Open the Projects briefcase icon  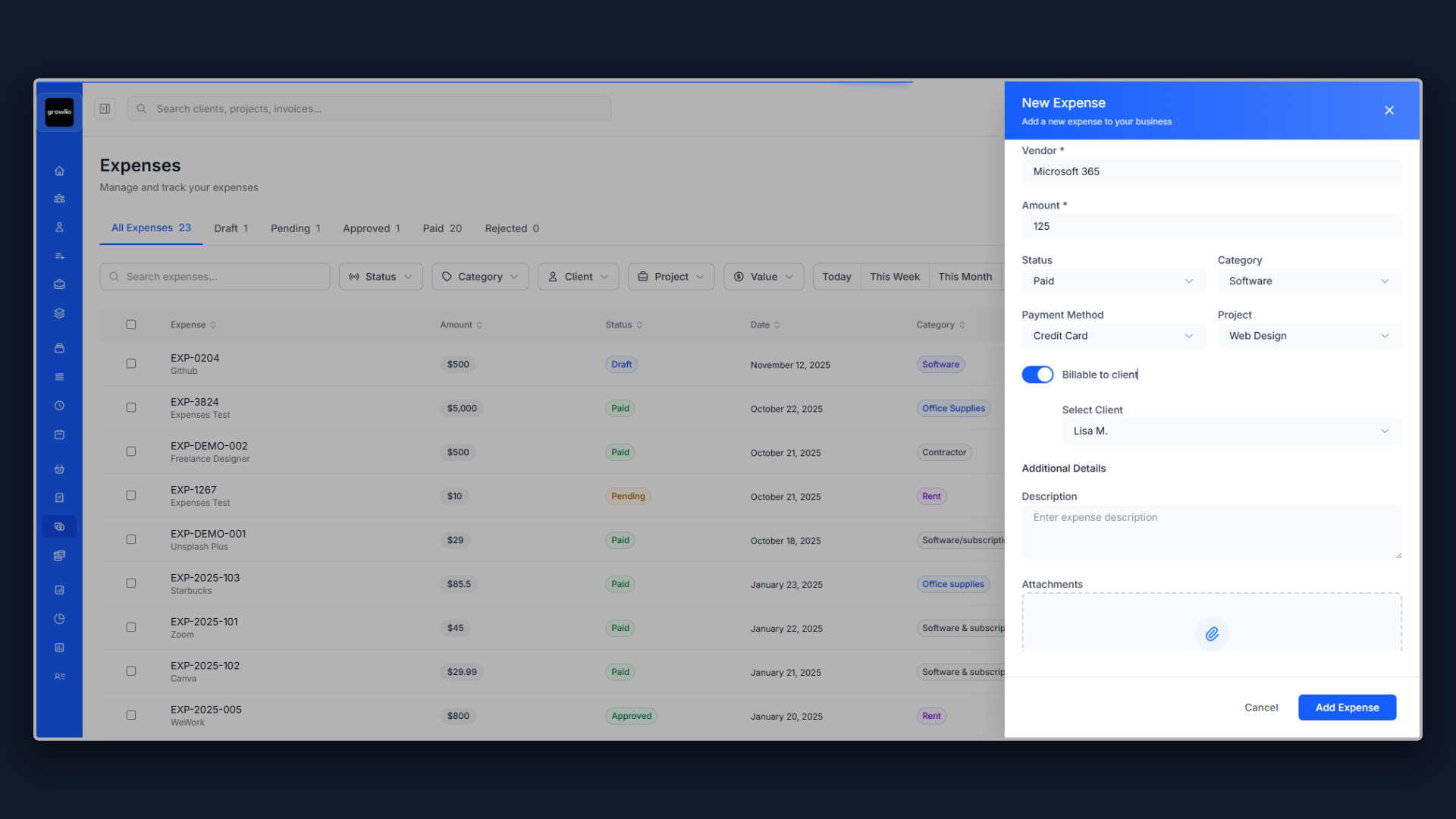pyautogui.click(x=59, y=284)
